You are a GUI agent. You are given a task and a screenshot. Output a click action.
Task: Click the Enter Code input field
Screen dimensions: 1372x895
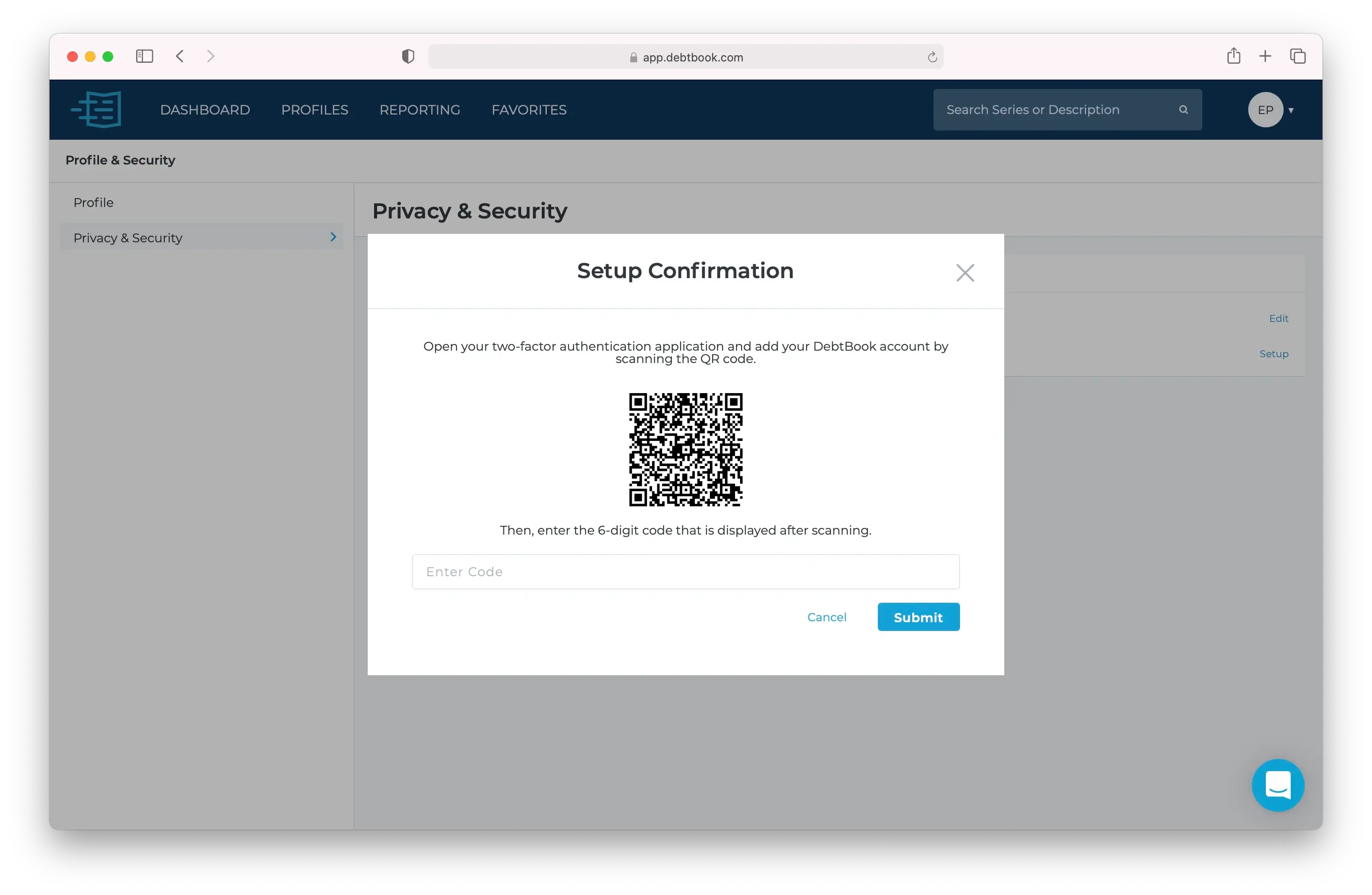(686, 571)
